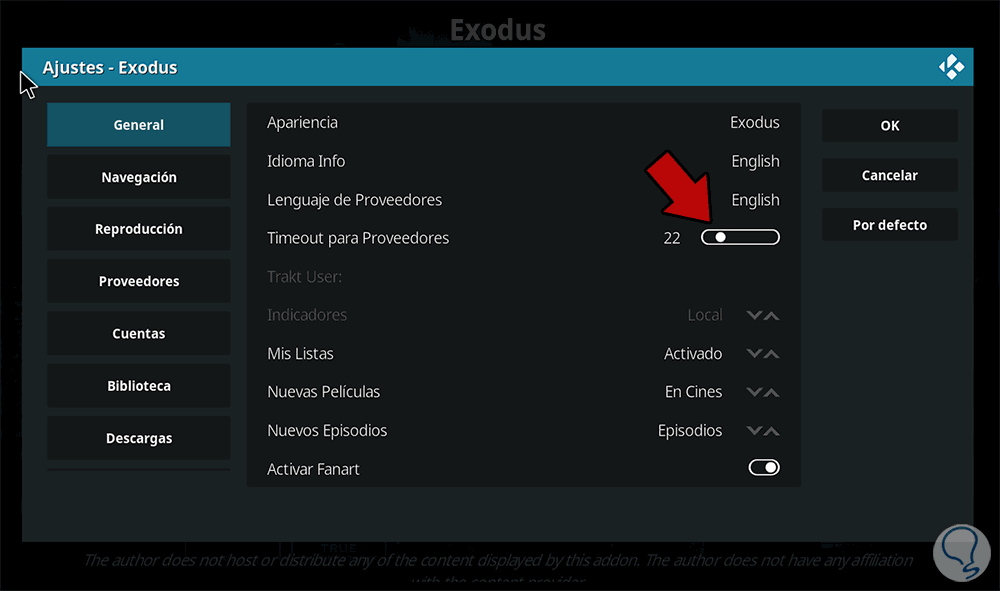
Task: Open the Reproducción settings category
Action: [x=139, y=229]
